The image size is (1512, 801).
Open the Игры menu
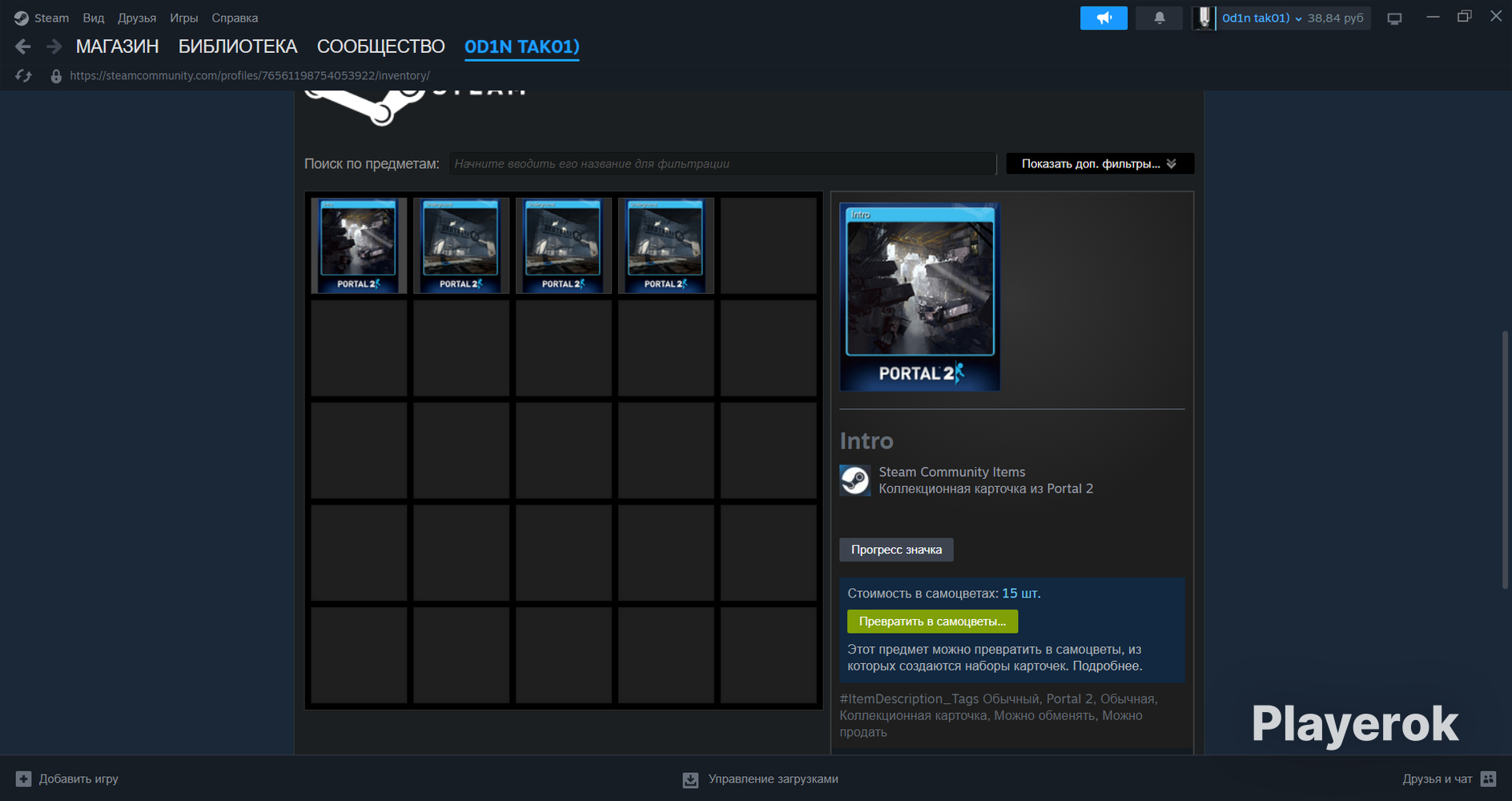click(183, 18)
